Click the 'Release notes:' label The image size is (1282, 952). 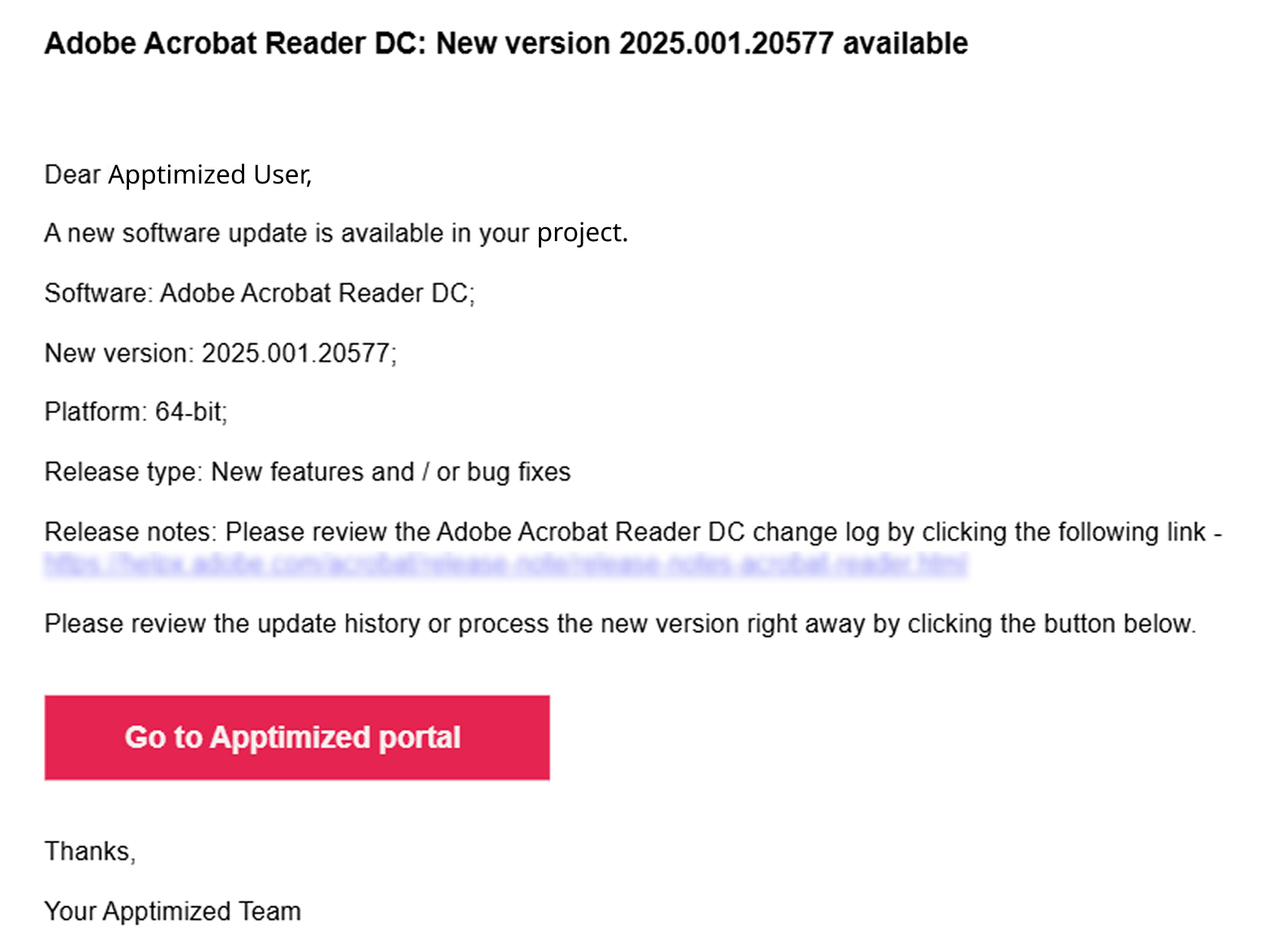[x=130, y=532]
